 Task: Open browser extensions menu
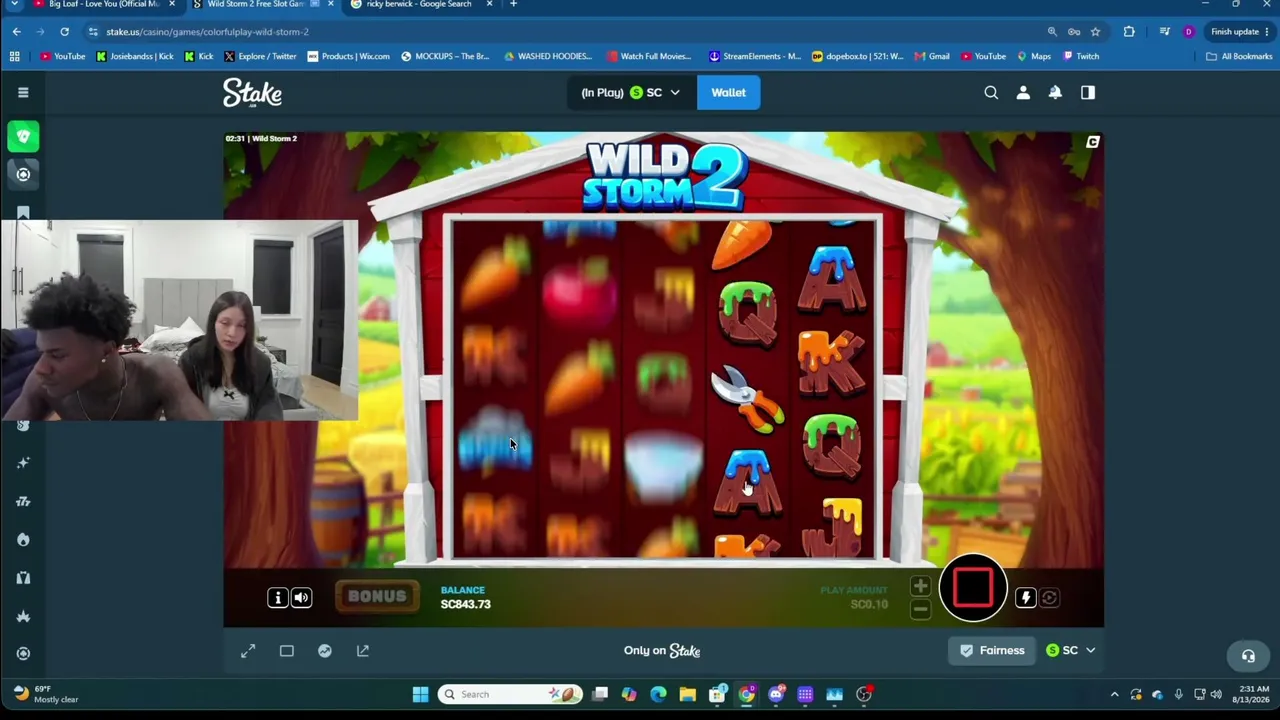(1129, 32)
